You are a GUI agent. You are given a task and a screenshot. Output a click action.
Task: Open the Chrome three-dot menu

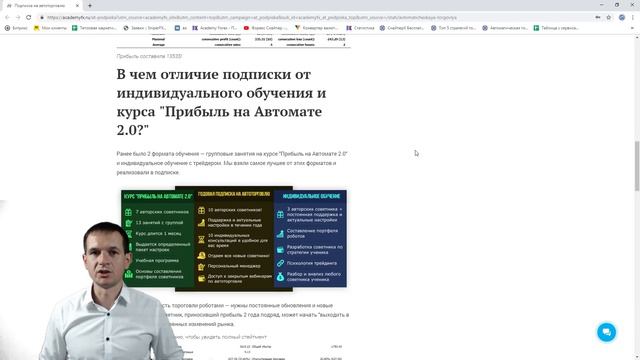(633, 18)
